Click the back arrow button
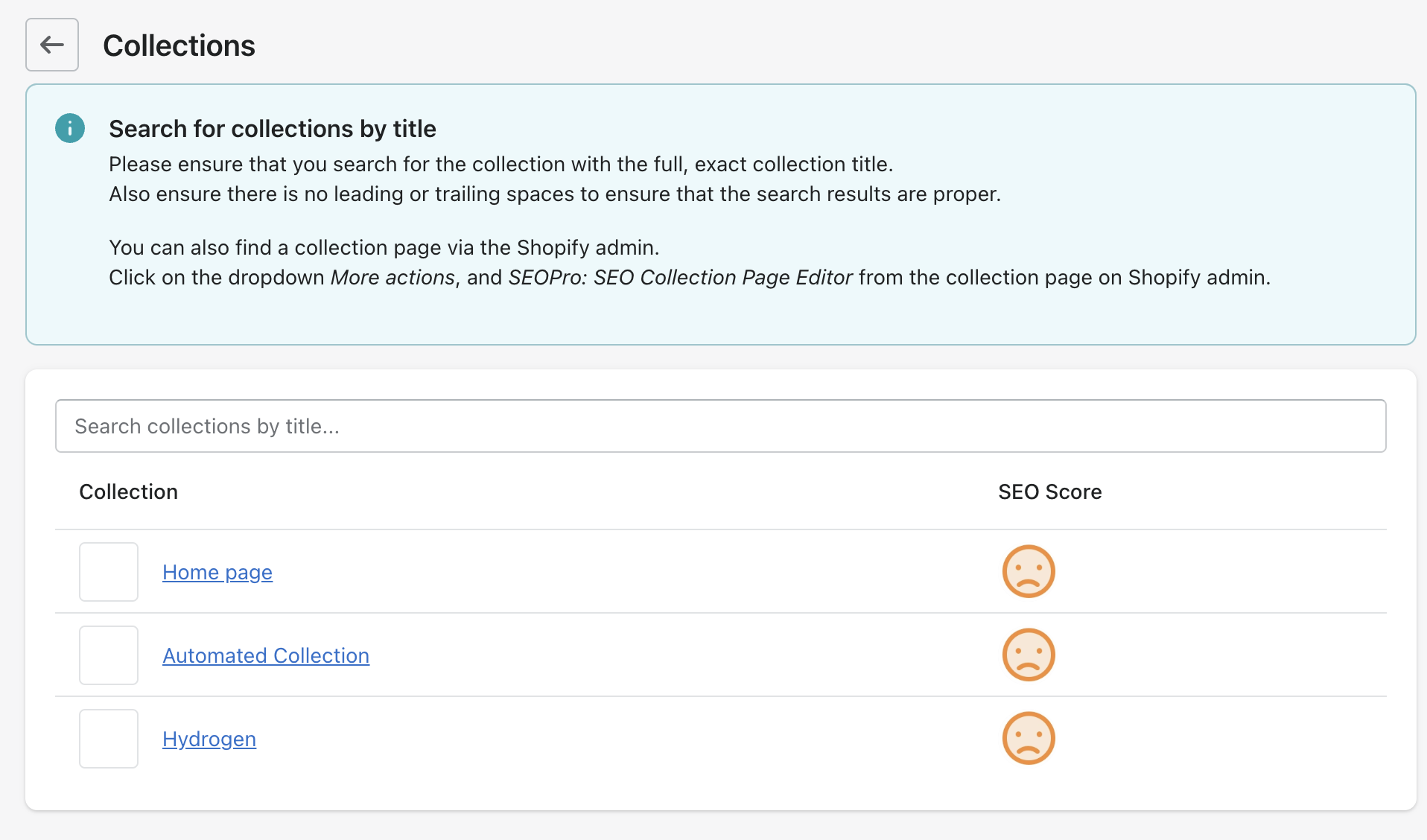This screenshot has width=1427, height=840. pos(52,45)
